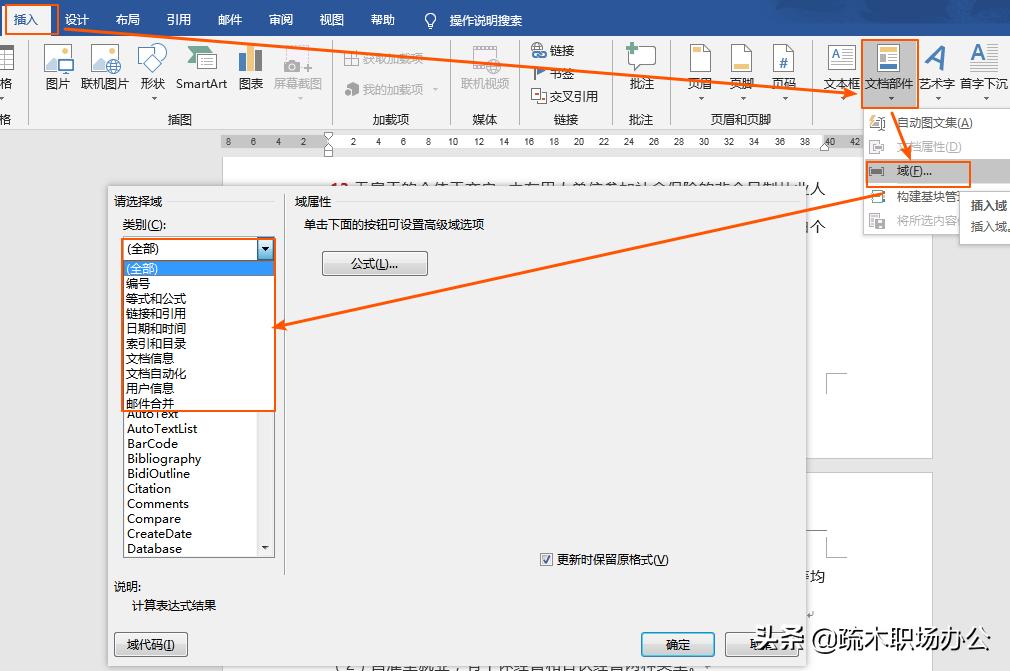Image resolution: width=1010 pixels, height=671 pixels.
Task: Insert a 书签 (Bookmark)
Action: 556,72
